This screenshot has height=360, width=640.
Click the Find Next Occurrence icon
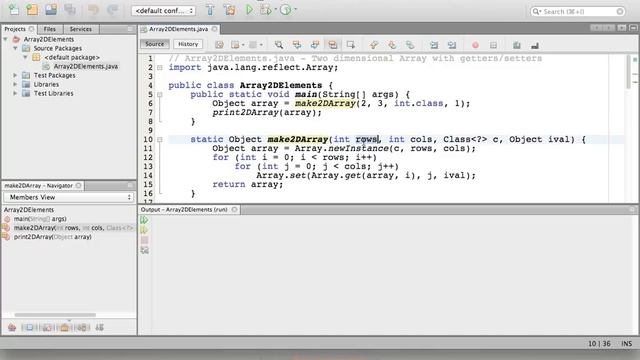click(x=315, y=45)
